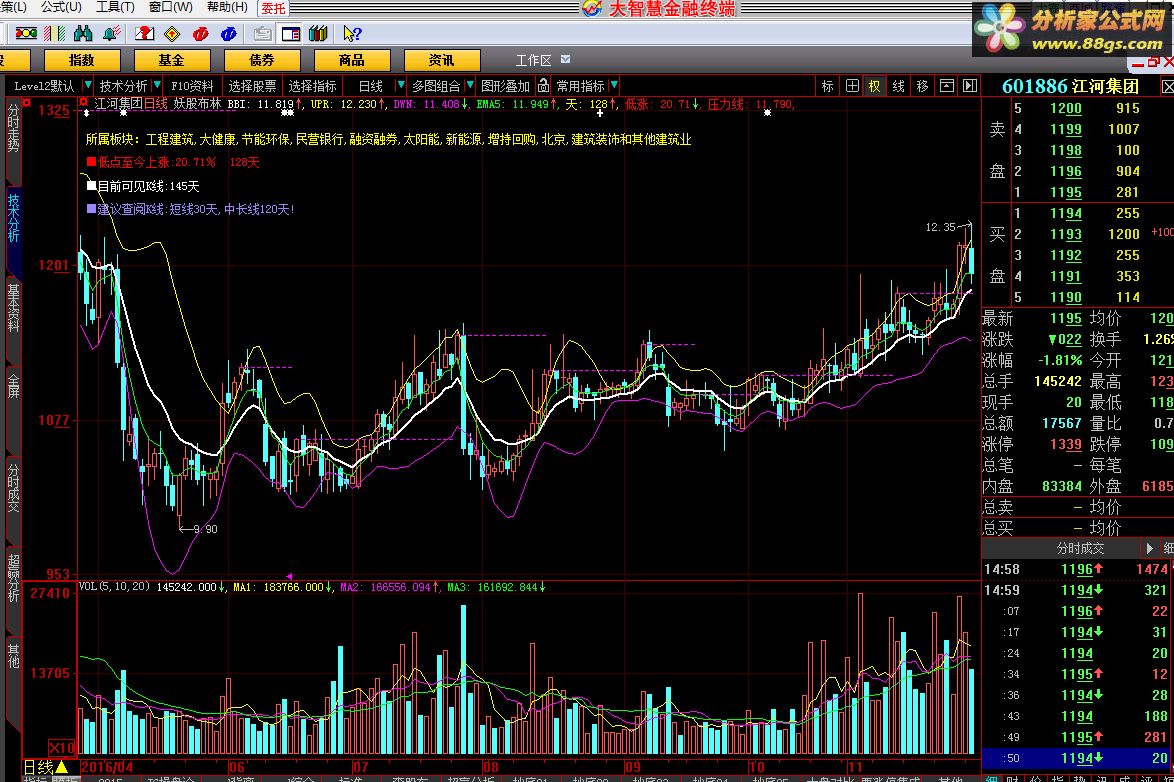
Task: Click the 11 month timeline marker
Action: 855,767
